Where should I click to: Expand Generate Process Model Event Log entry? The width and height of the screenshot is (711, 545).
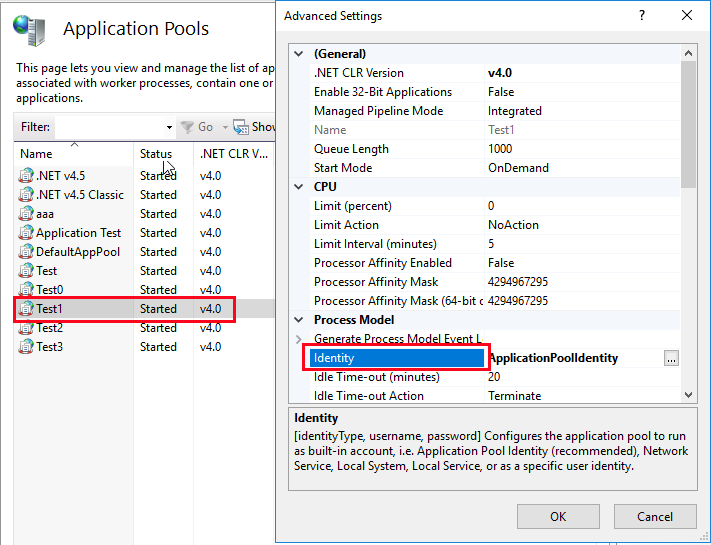point(299,339)
